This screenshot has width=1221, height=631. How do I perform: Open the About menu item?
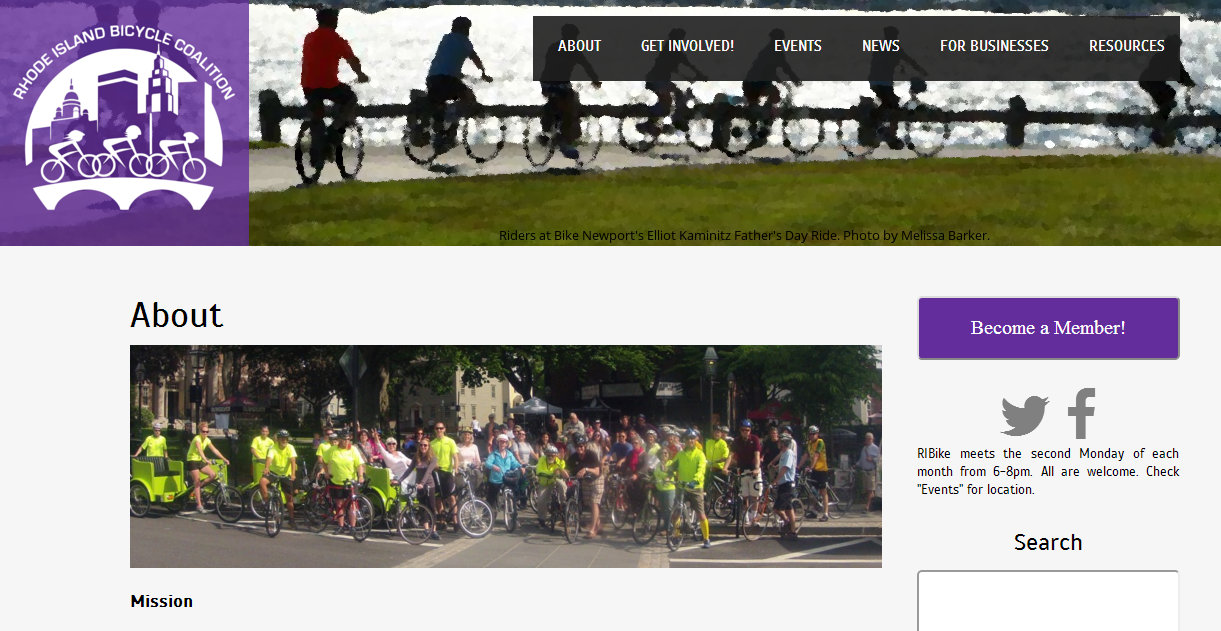point(579,46)
